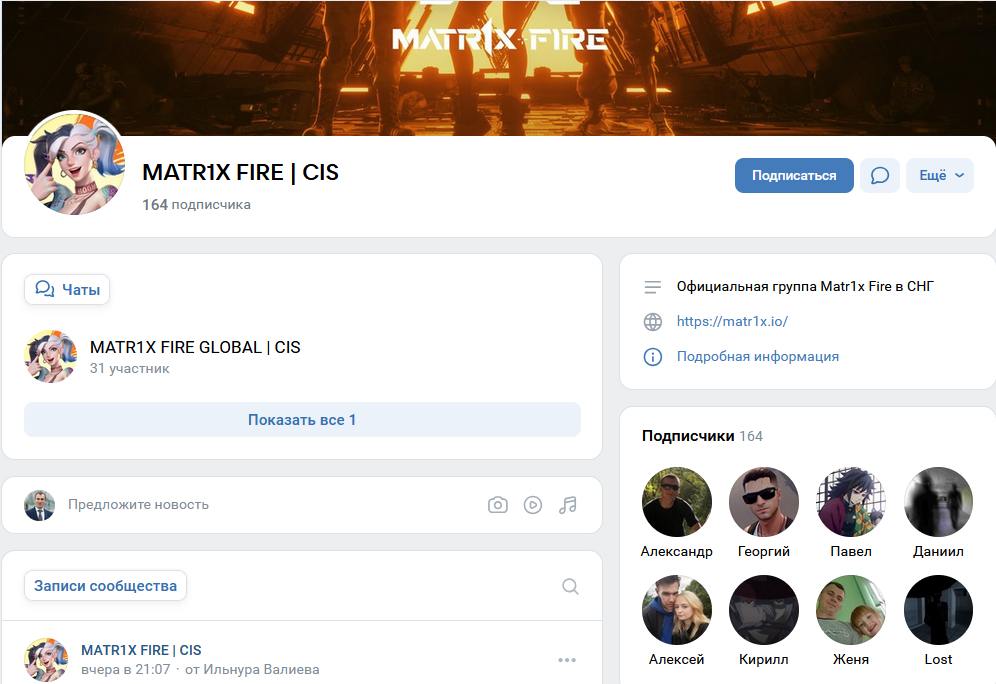Click the globe icon next to website
996x684 pixels.
pyautogui.click(x=653, y=322)
